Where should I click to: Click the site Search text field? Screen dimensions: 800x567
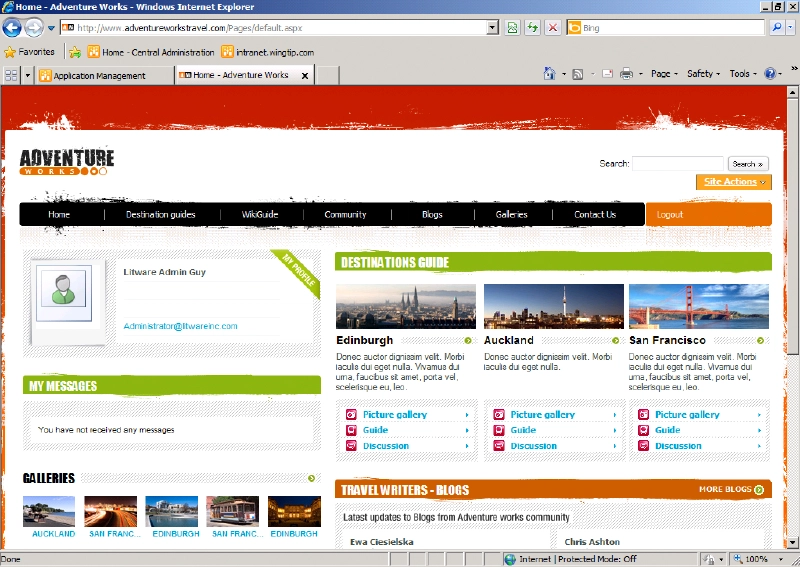(x=677, y=164)
